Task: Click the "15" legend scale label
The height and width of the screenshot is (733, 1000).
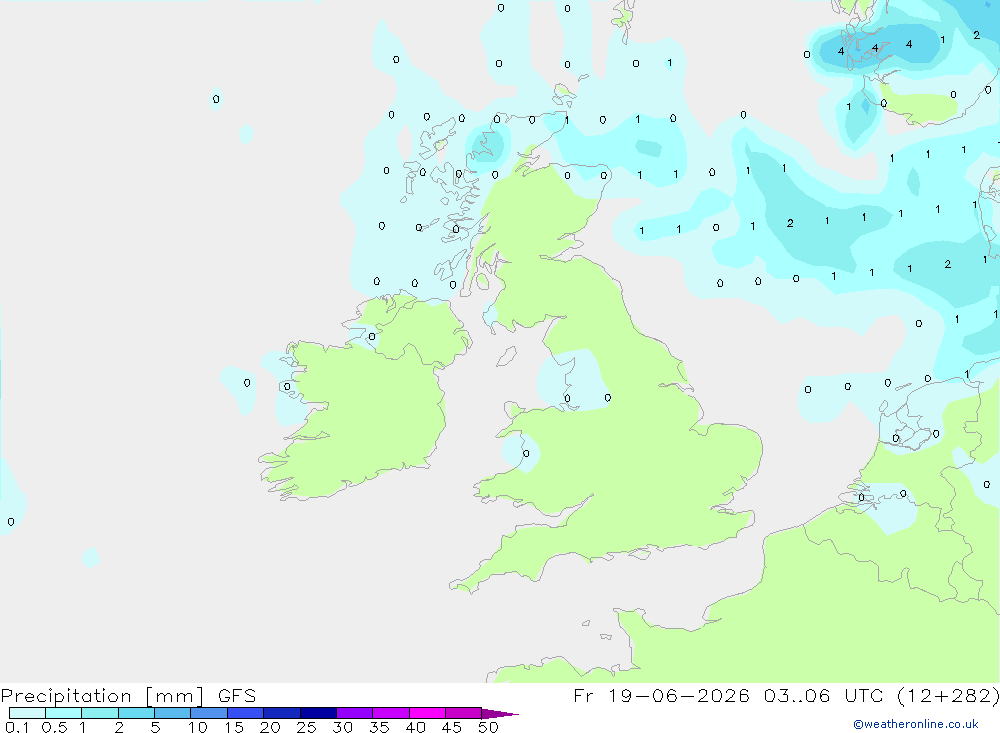Action: [x=234, y=727]
